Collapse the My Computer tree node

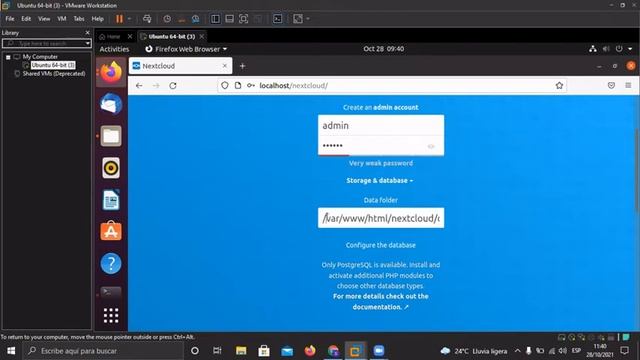point(8,57)
